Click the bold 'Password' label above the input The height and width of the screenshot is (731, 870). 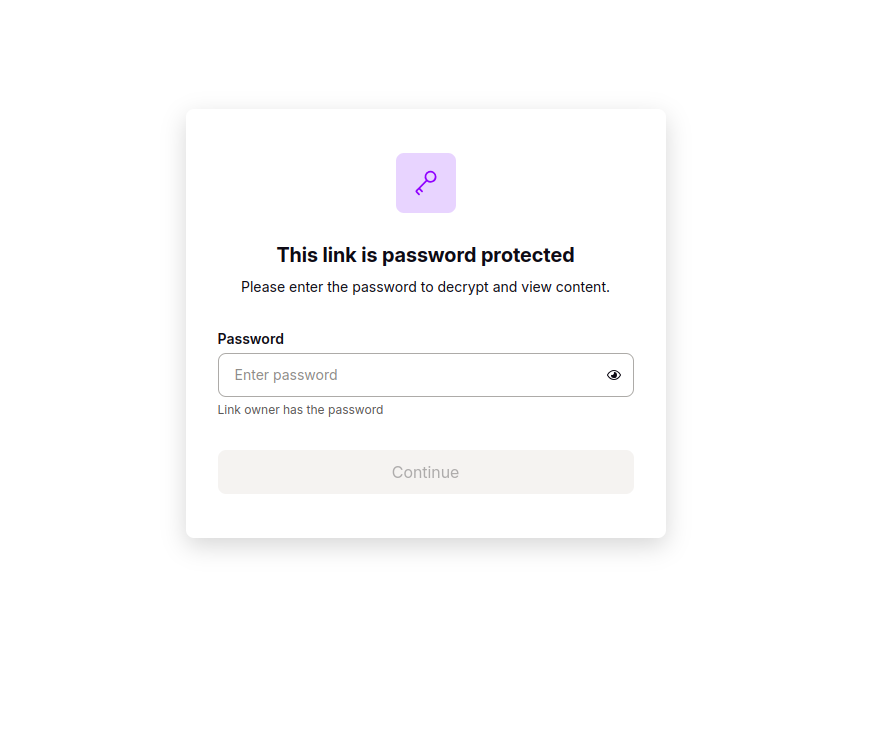251,339
